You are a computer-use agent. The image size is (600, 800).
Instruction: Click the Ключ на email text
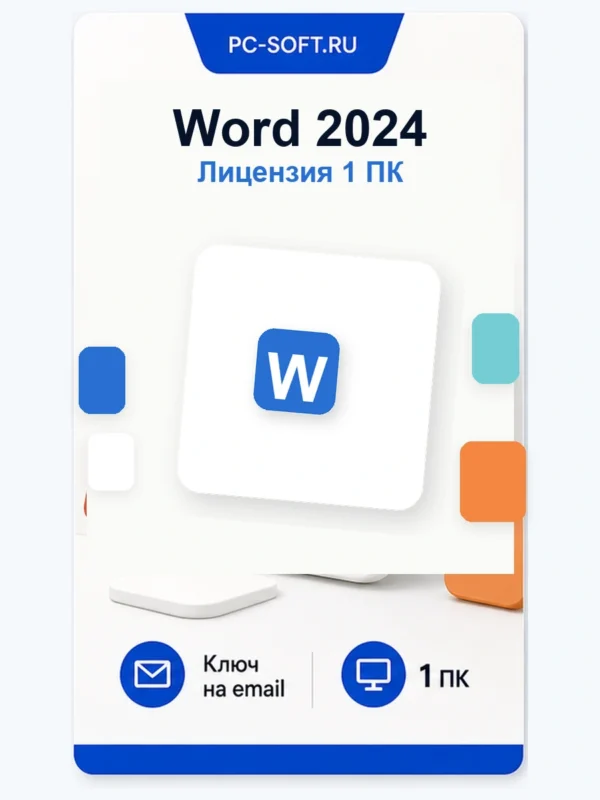click(243, 677)
